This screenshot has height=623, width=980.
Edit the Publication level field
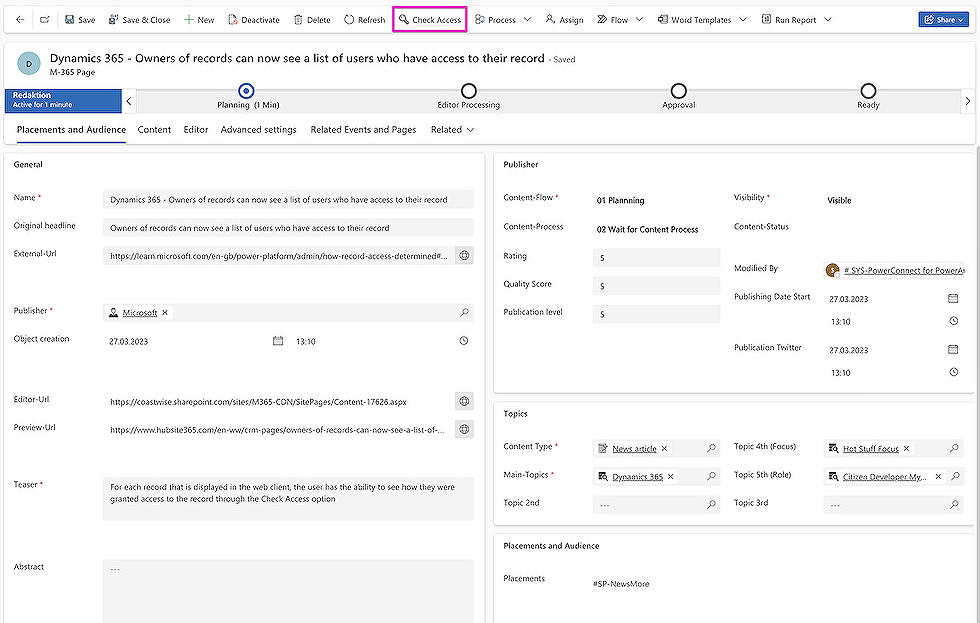tap(656, 314)
